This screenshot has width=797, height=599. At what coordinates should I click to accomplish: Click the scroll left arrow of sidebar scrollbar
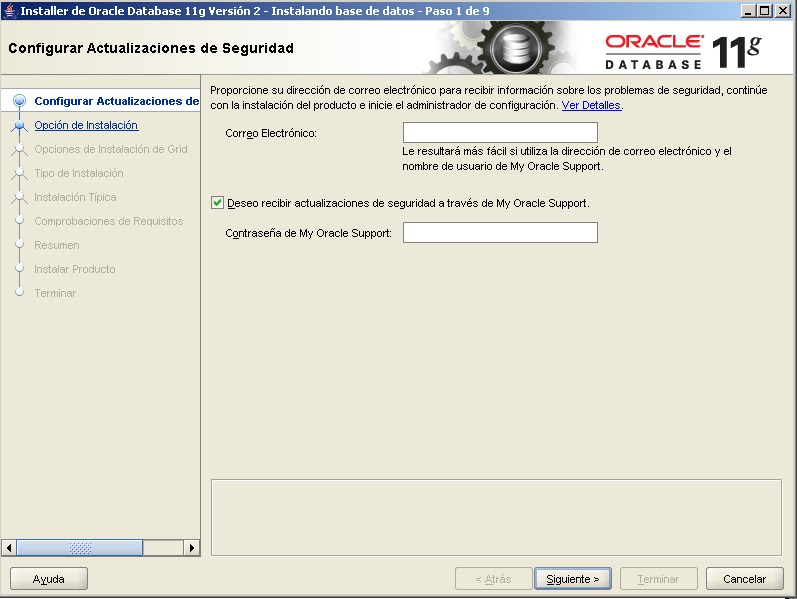pyautogui.click(x=9, y=548)
